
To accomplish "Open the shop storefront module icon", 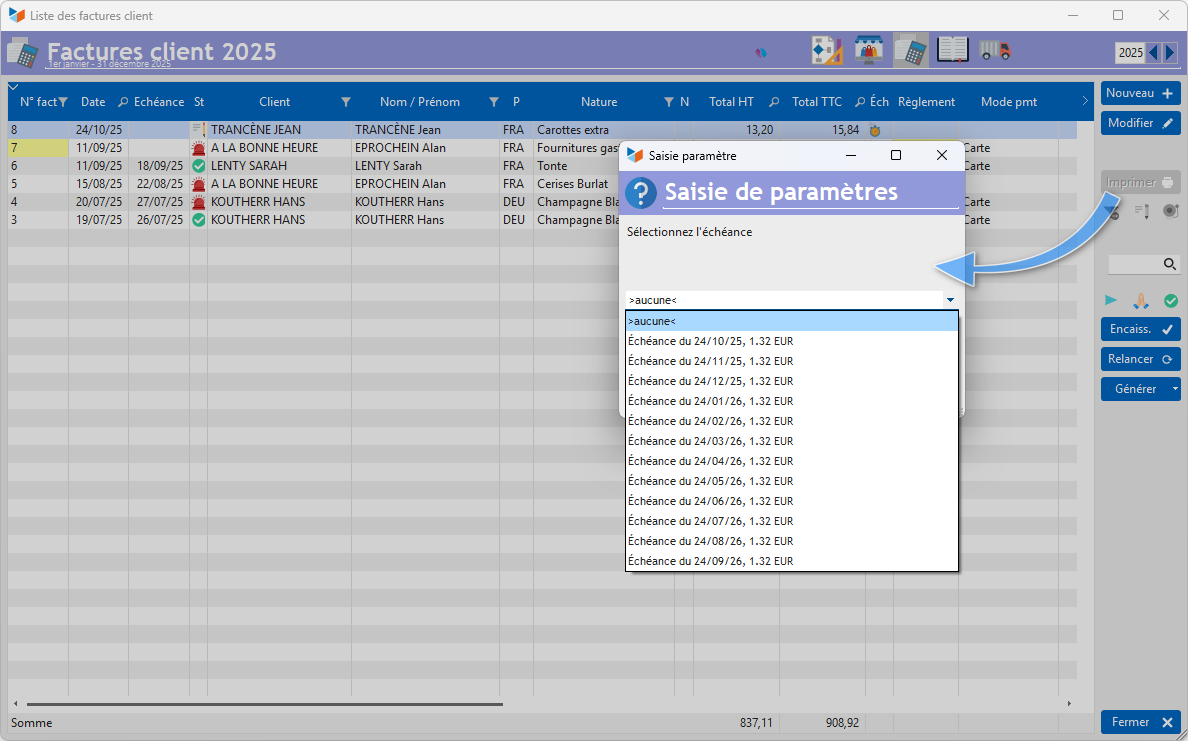I will tap(868, 51).
